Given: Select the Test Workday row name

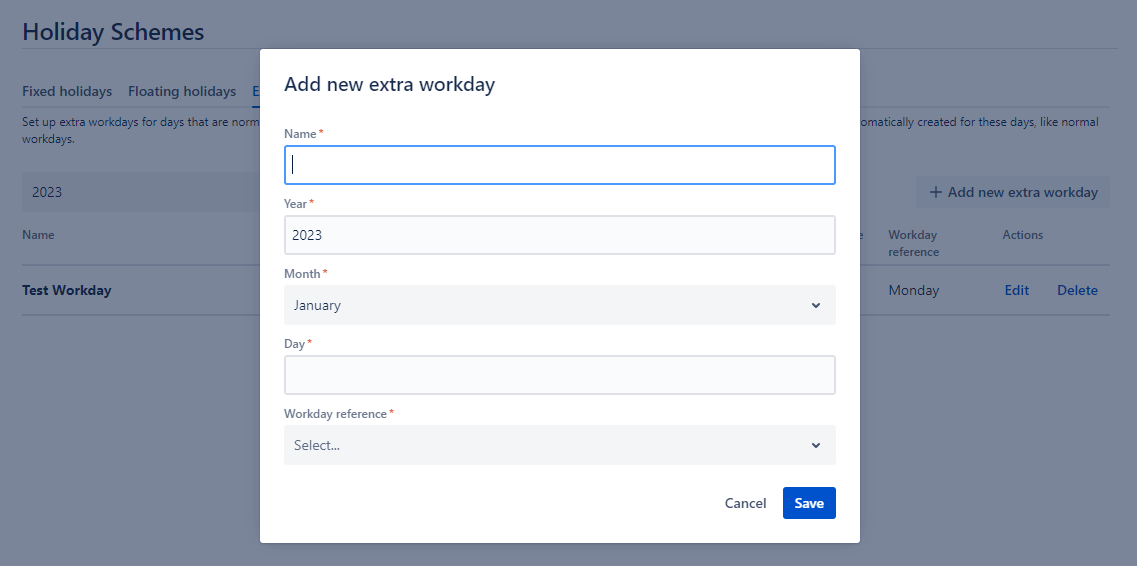Looking at the screenshot, I should point(67,290).
